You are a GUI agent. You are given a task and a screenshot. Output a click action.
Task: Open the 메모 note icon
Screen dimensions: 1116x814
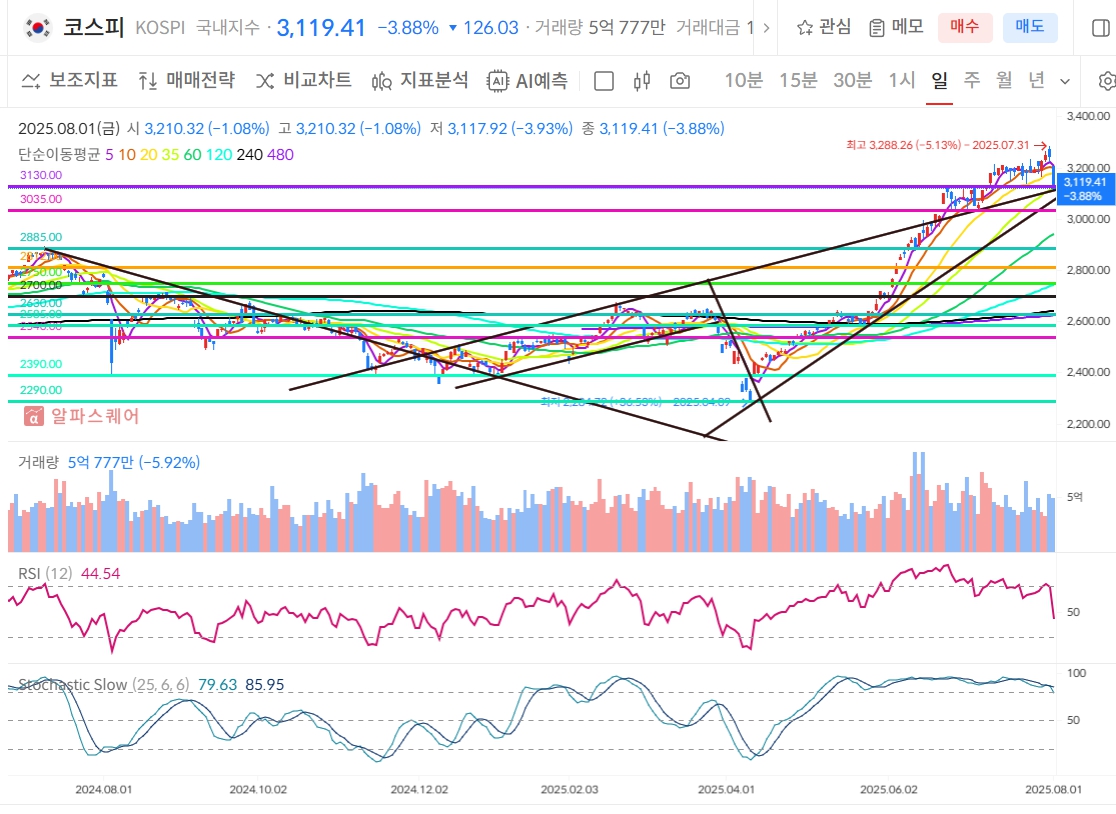tap(877, 28)
